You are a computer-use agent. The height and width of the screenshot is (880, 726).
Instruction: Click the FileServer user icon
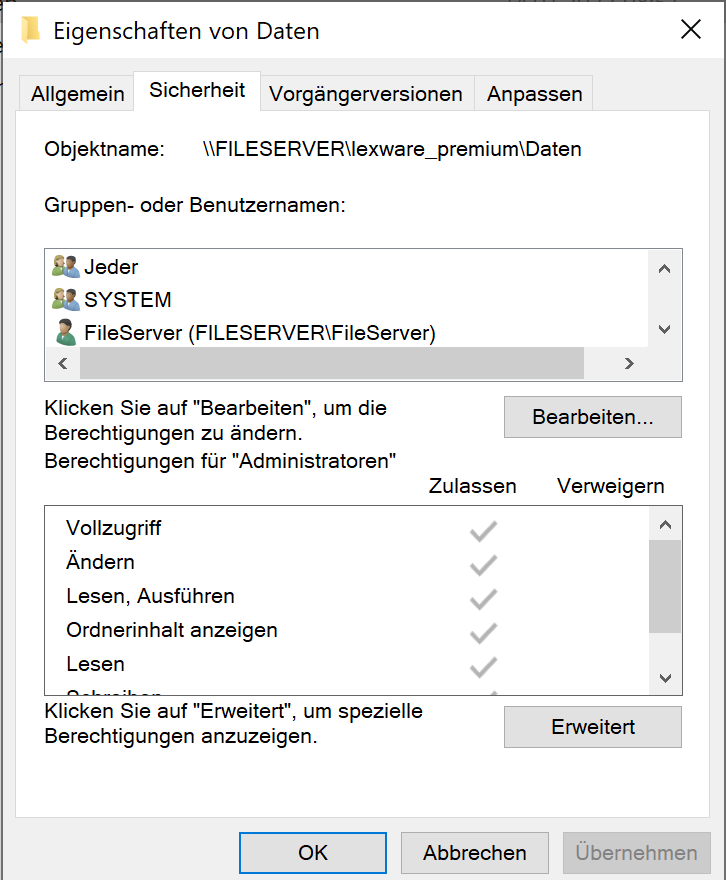pos(66,332)
